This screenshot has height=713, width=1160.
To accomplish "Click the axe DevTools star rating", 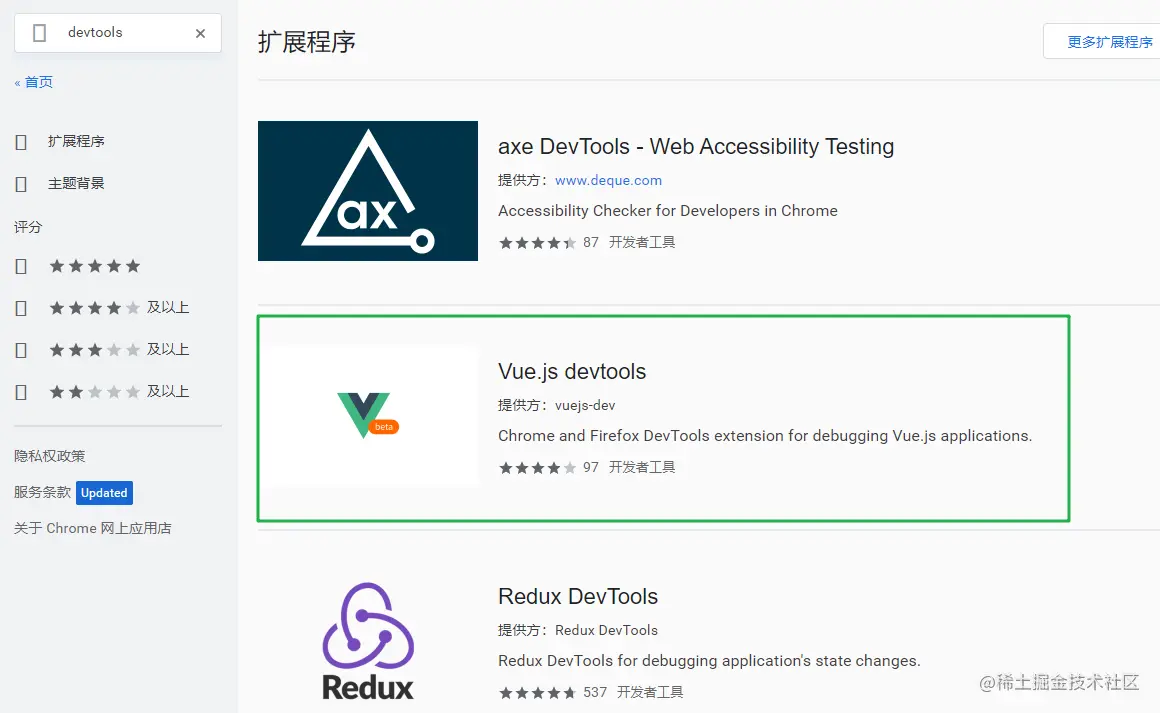I will [x=537, y=242].
